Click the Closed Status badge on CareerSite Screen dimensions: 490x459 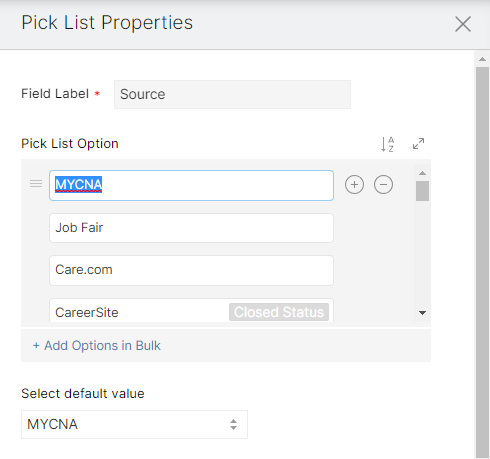pyautogui.click(x=279, y=312)
